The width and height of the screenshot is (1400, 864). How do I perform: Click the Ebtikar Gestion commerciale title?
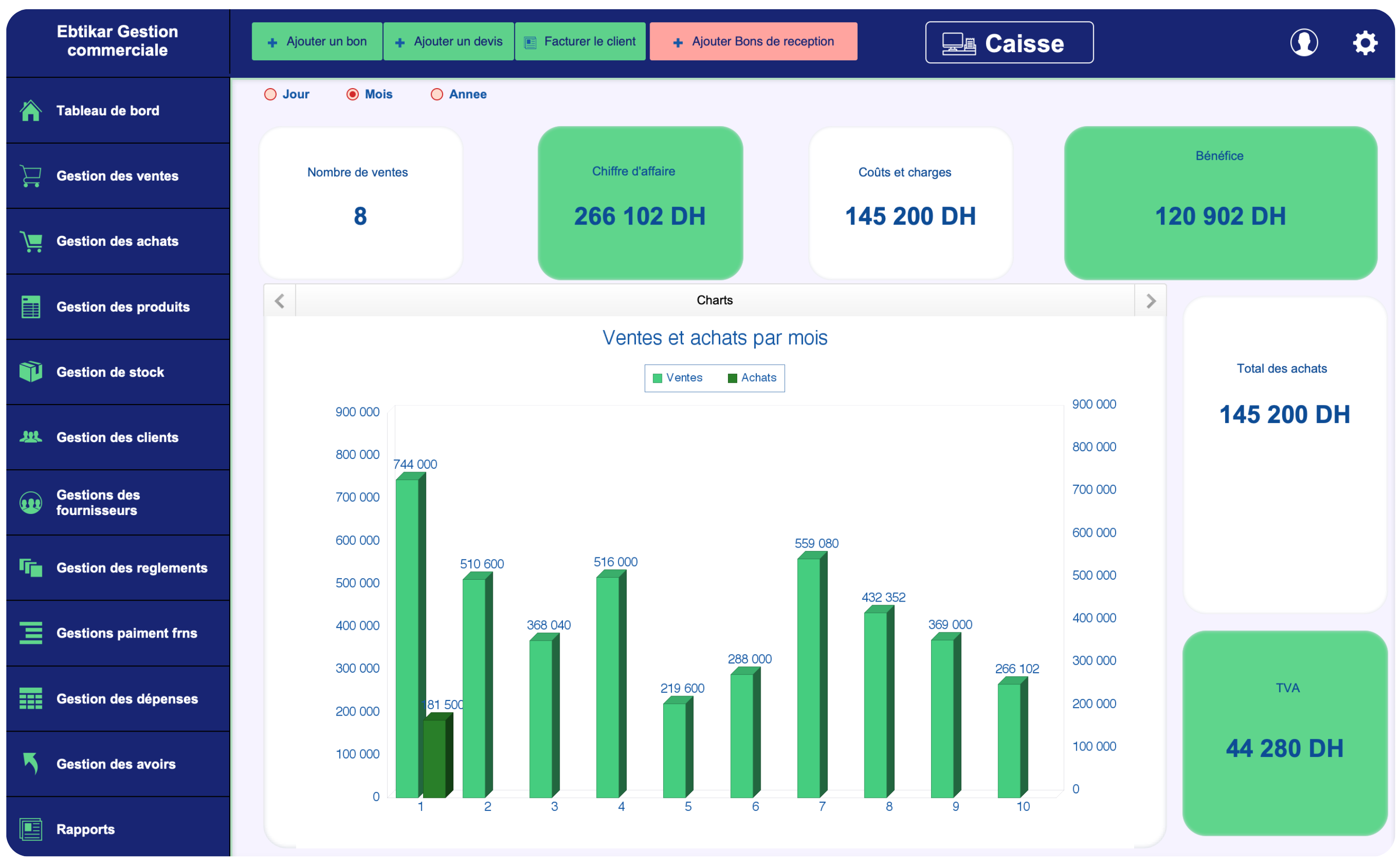[x=117, y=40]
